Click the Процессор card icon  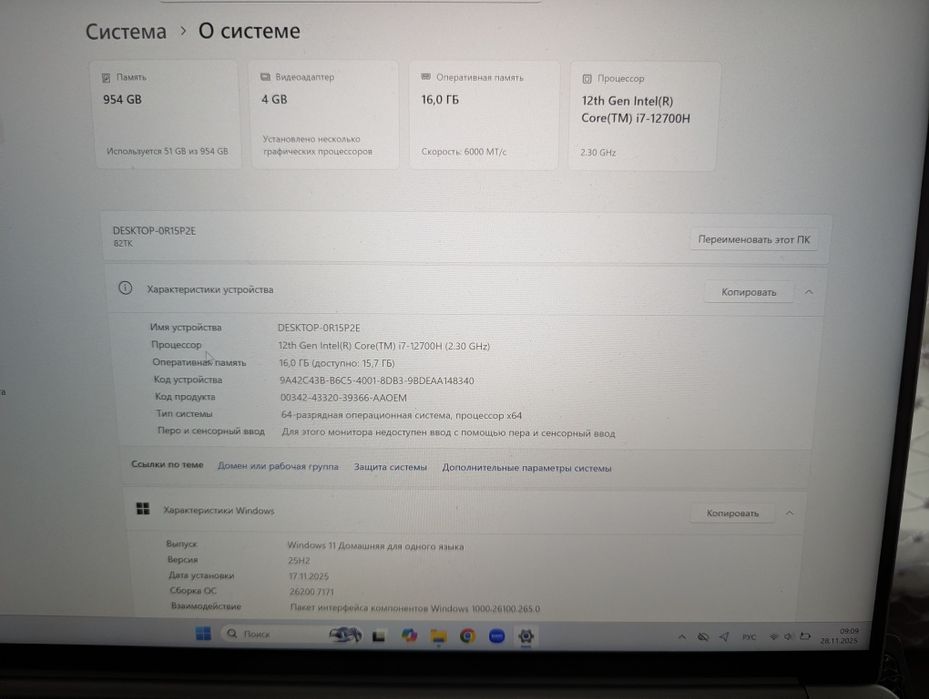[x=587, y=78]
